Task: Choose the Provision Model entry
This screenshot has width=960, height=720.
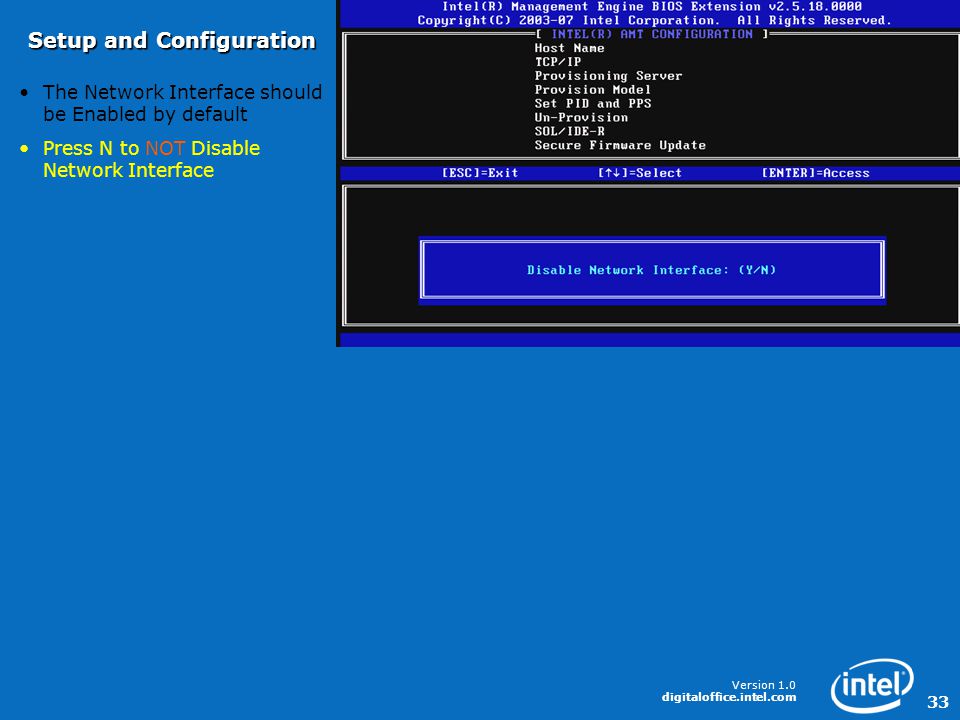Action: 591,89
